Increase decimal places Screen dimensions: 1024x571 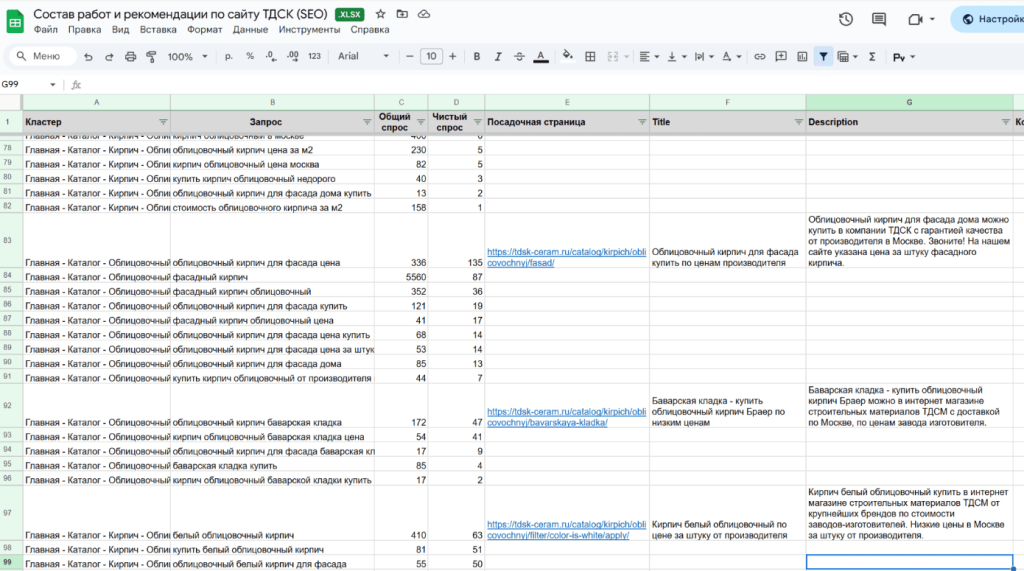pos(293,57)
